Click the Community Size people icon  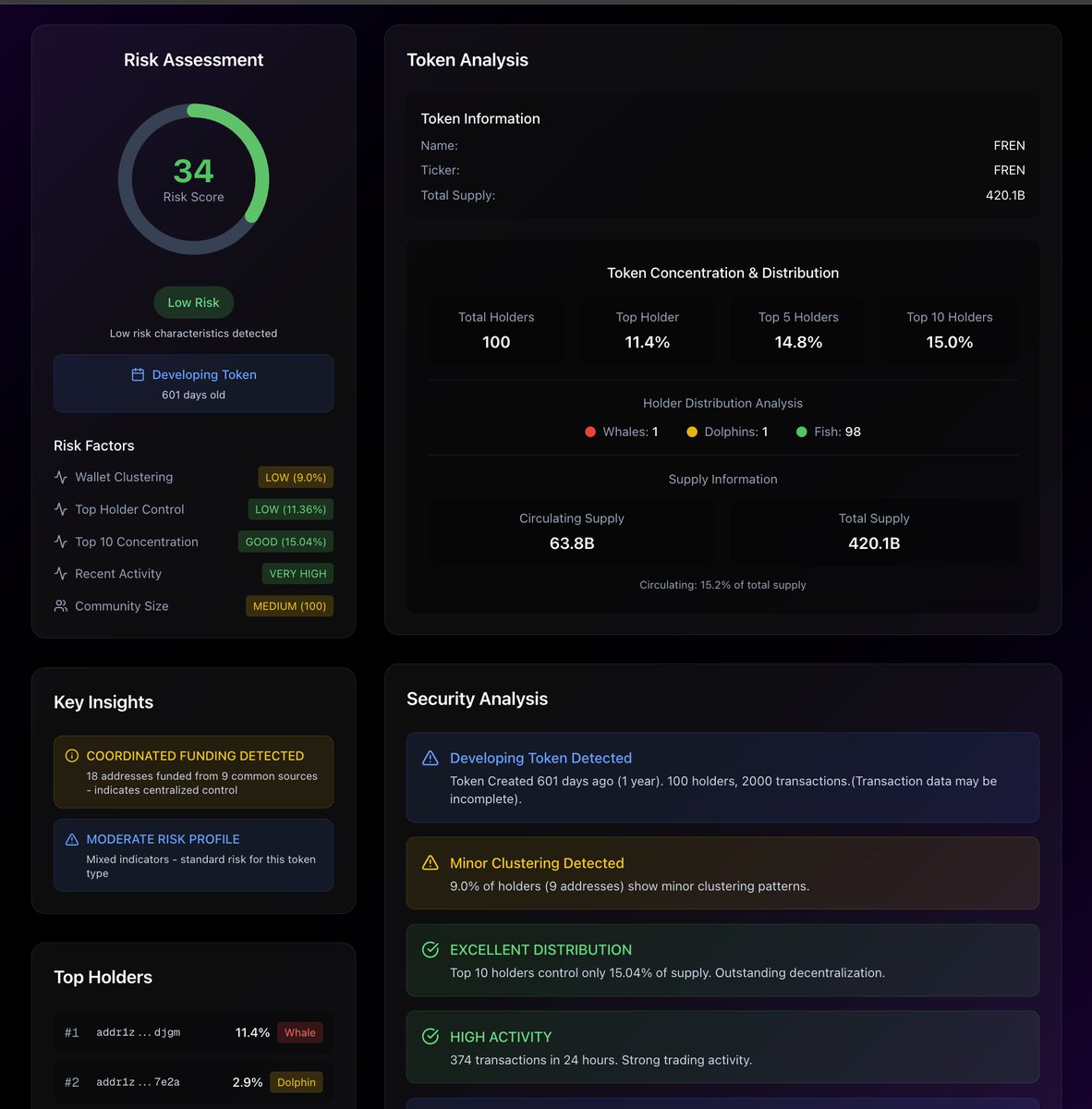60,605
